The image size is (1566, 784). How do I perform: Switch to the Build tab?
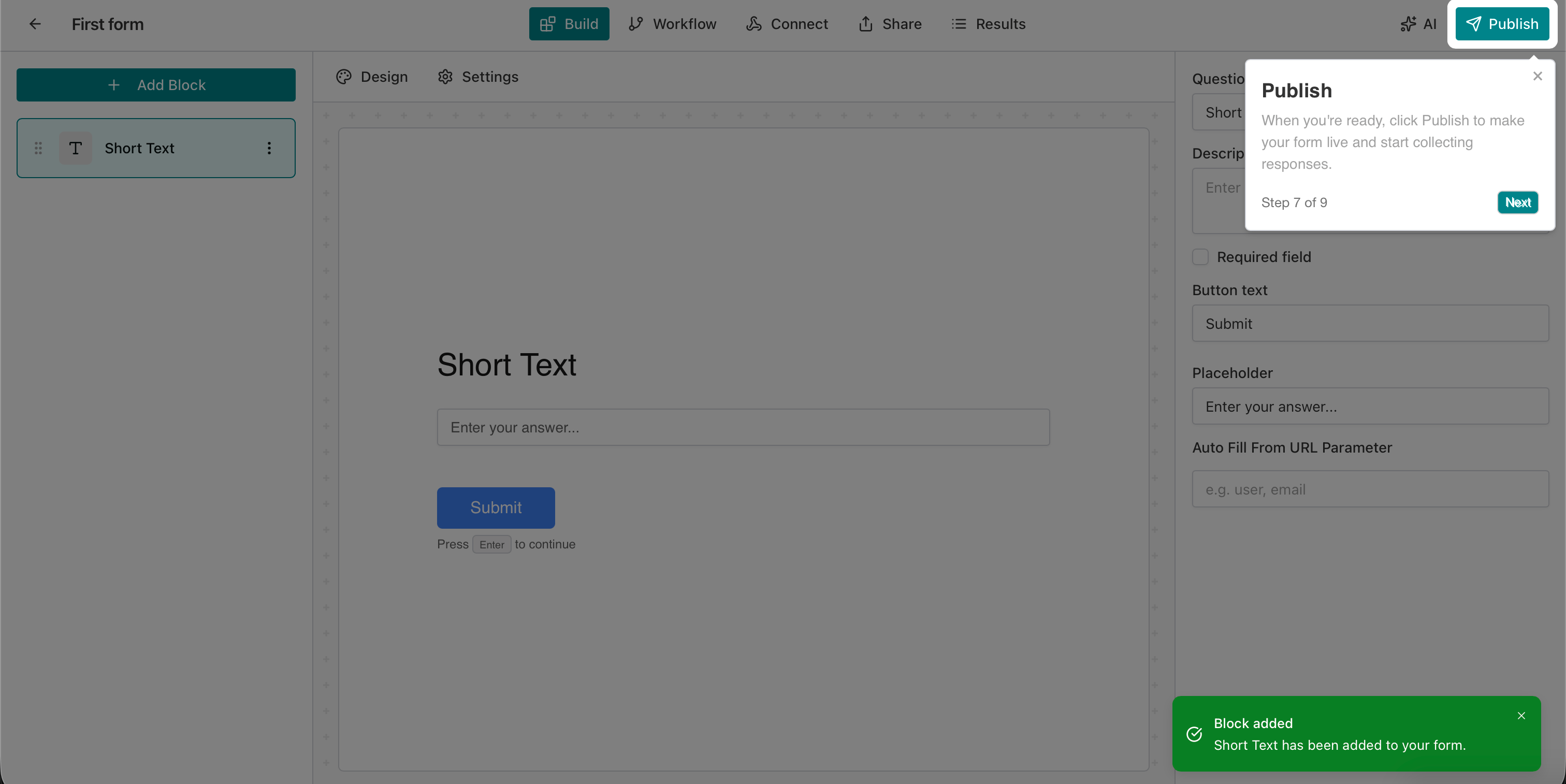click(569, 24)
